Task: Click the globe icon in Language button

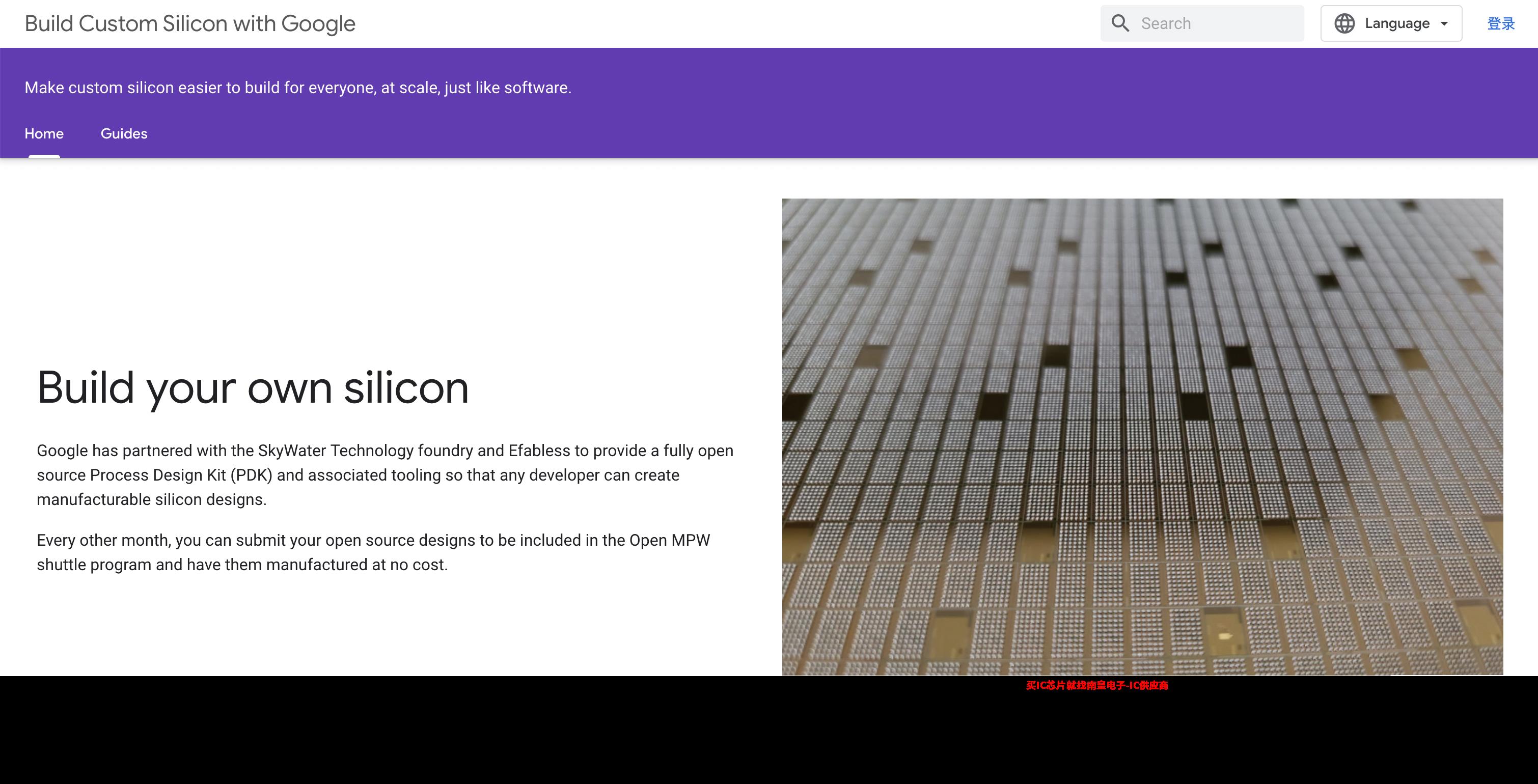Action: (x=1344, y=23)
